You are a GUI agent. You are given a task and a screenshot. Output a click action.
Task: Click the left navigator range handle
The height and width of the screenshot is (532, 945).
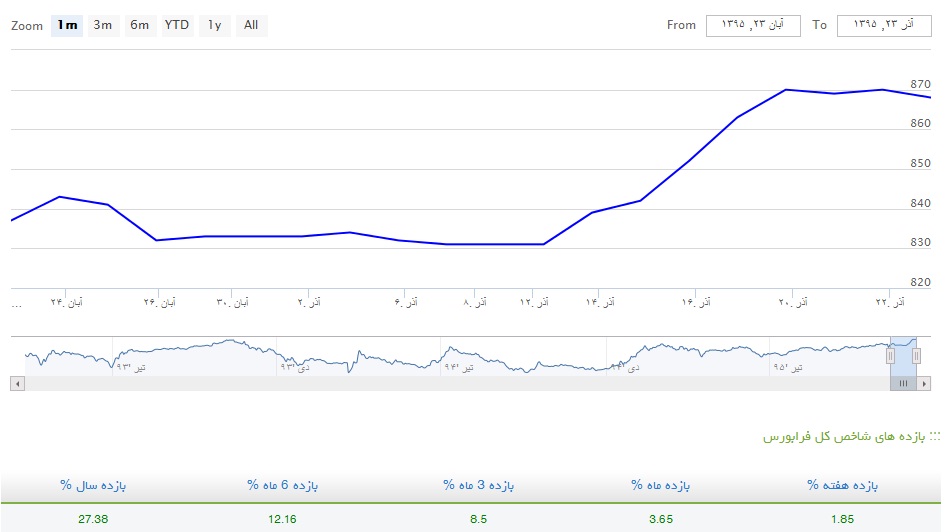[890, 356]
